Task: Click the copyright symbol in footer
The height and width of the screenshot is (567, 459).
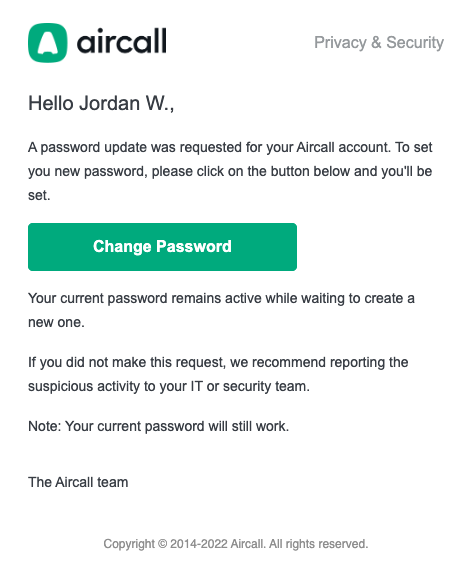Action: 162,544
